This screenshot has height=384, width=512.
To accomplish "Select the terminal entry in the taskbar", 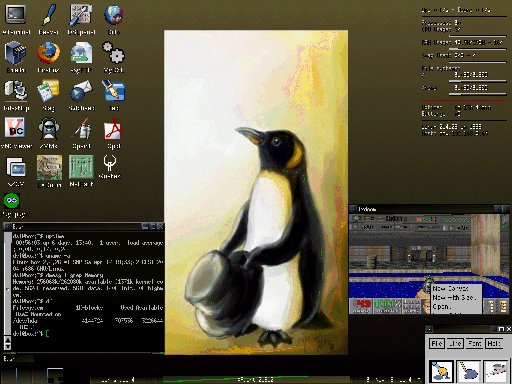I will [x=17, y=359].
